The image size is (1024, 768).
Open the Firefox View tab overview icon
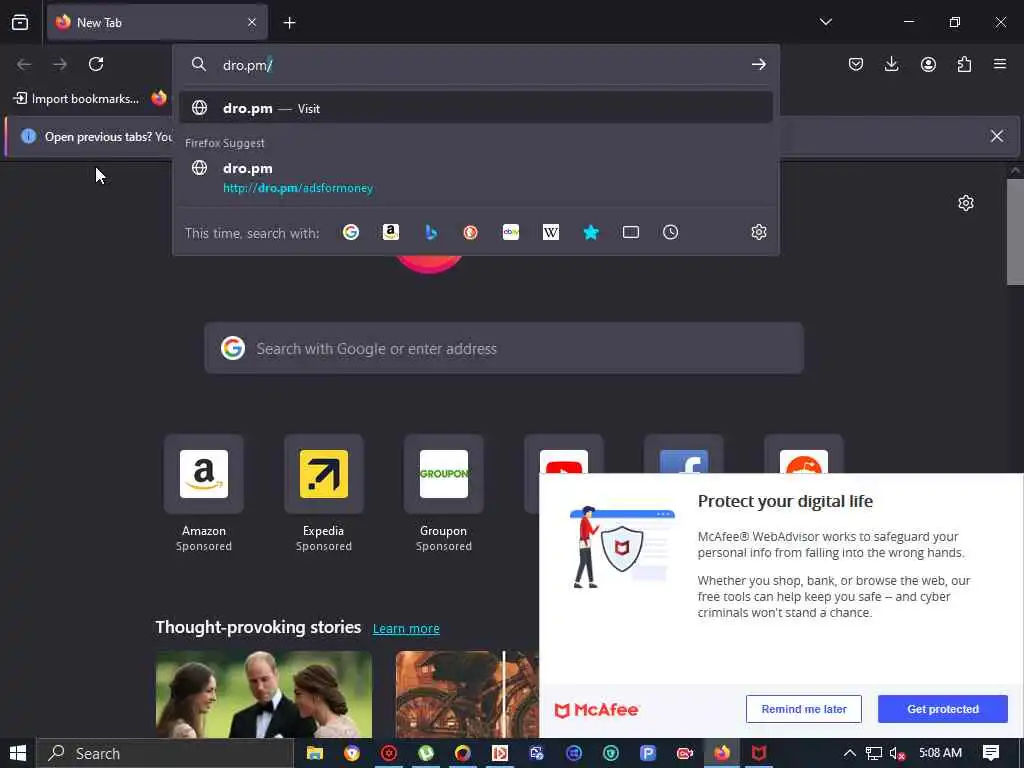(20, 22)
